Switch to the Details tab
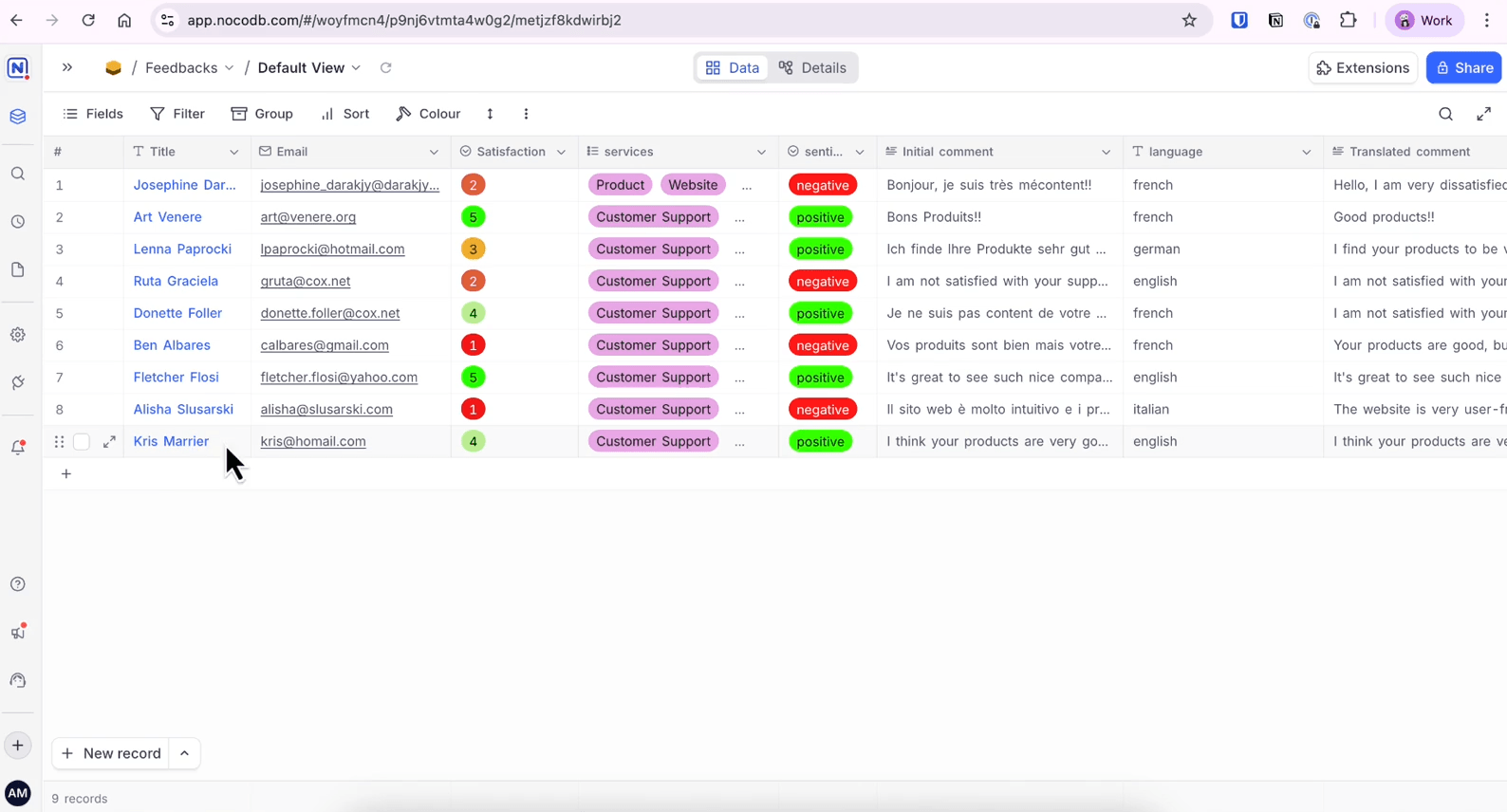The height and width of the screenshot is (812, 1507). tap(812, 68)
